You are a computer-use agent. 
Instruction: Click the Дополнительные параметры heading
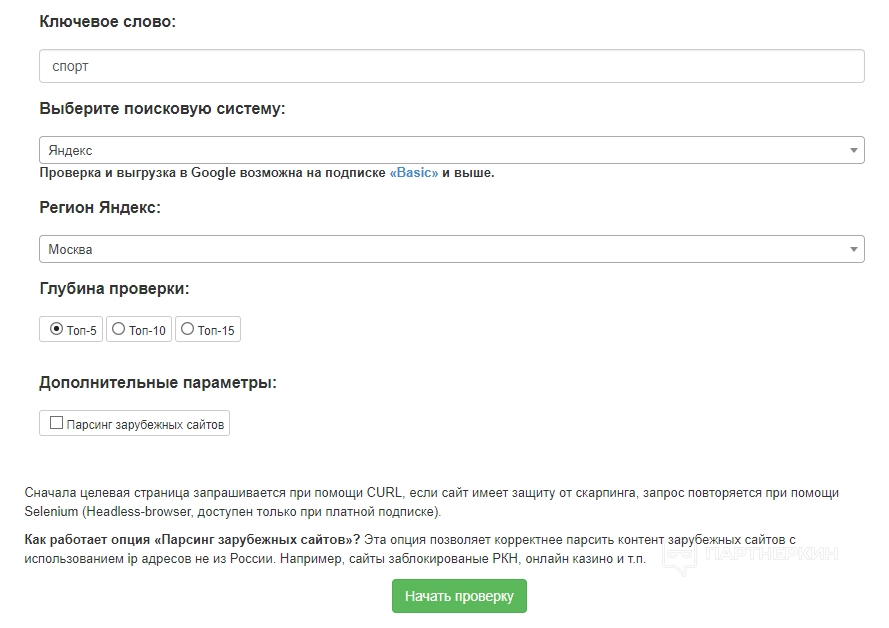tap(158, 382)
